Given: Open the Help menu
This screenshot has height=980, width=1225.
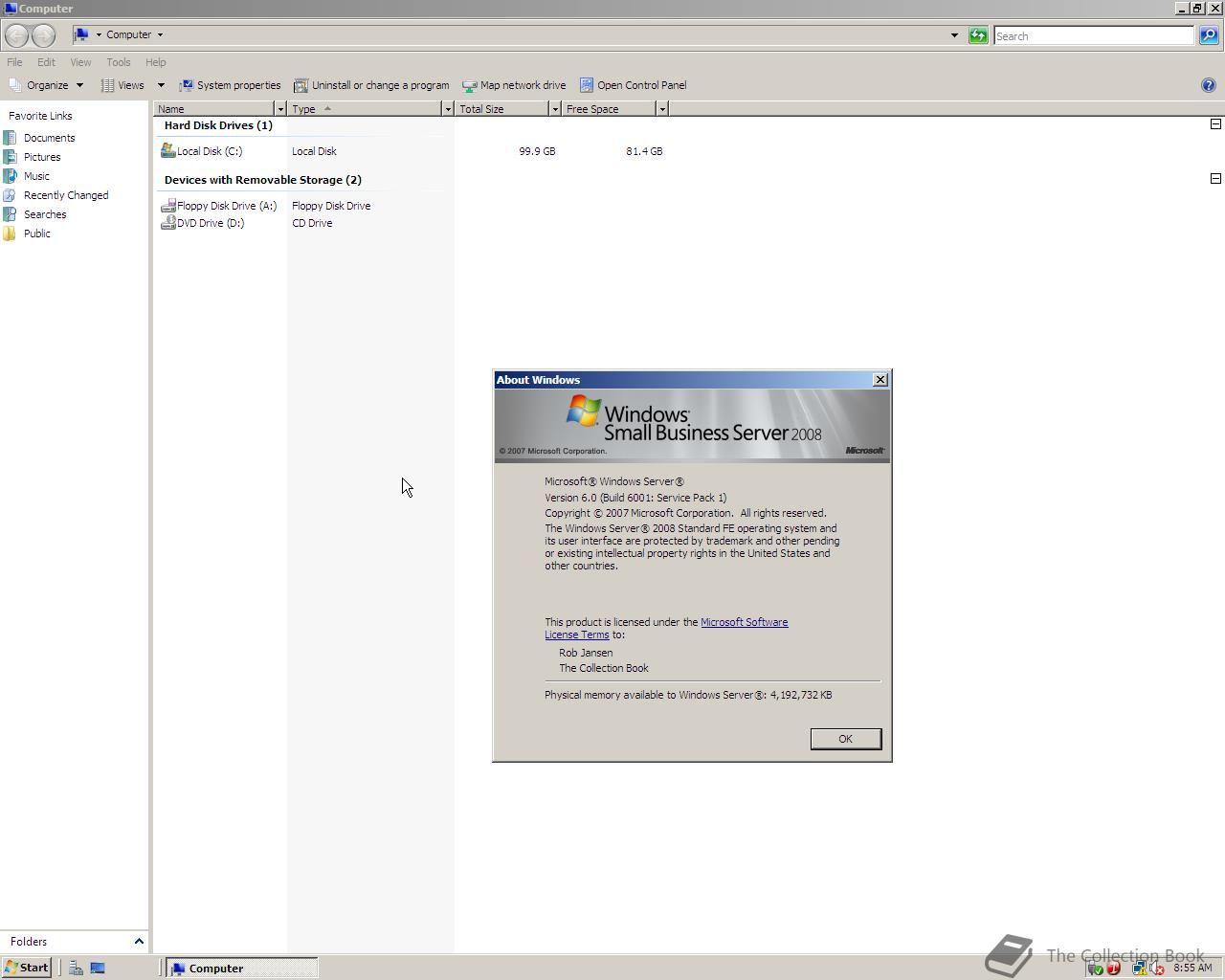Looking at the screenshot, I should (155, 62).
